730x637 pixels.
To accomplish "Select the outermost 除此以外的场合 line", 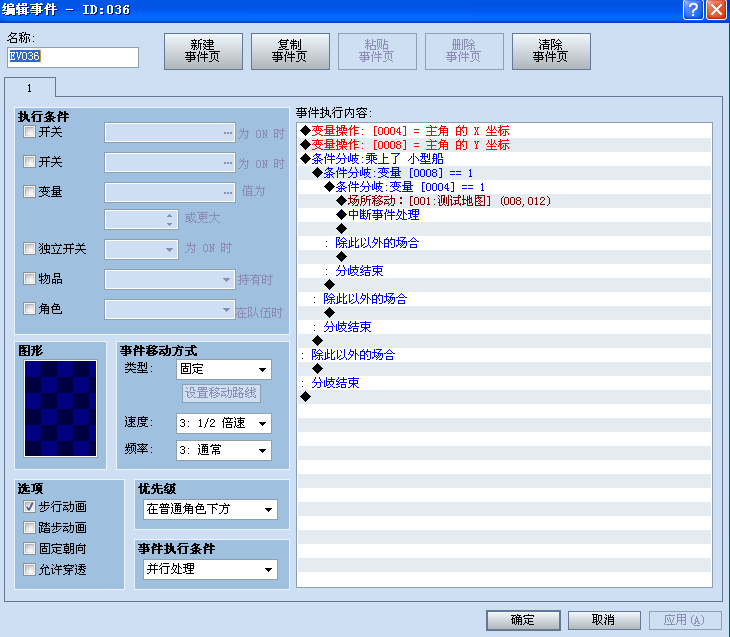I will point(504,355).
